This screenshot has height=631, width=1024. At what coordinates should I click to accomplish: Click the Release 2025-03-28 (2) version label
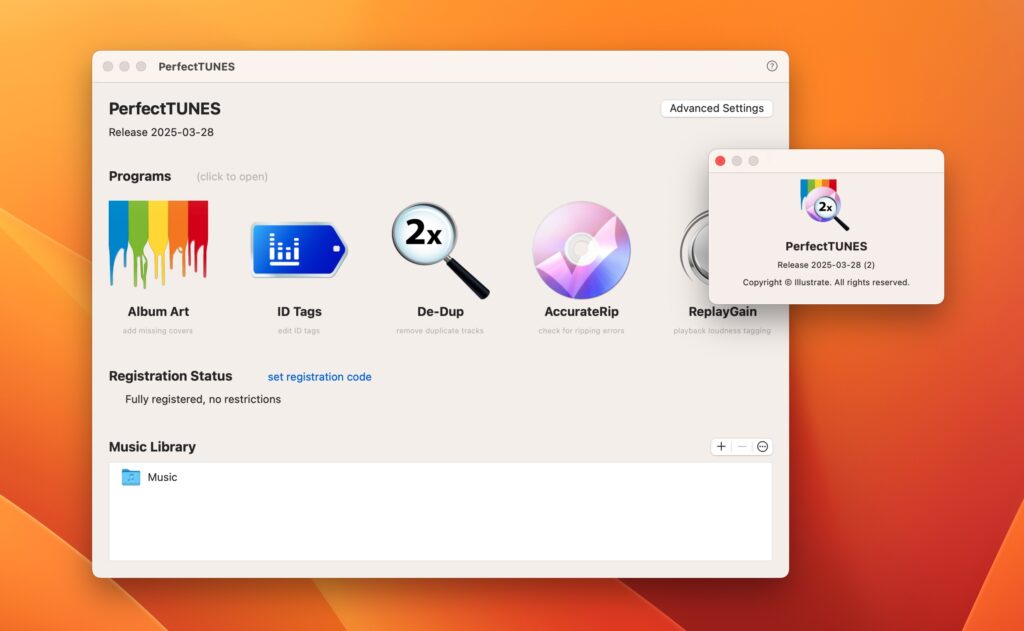click(826, 265)
